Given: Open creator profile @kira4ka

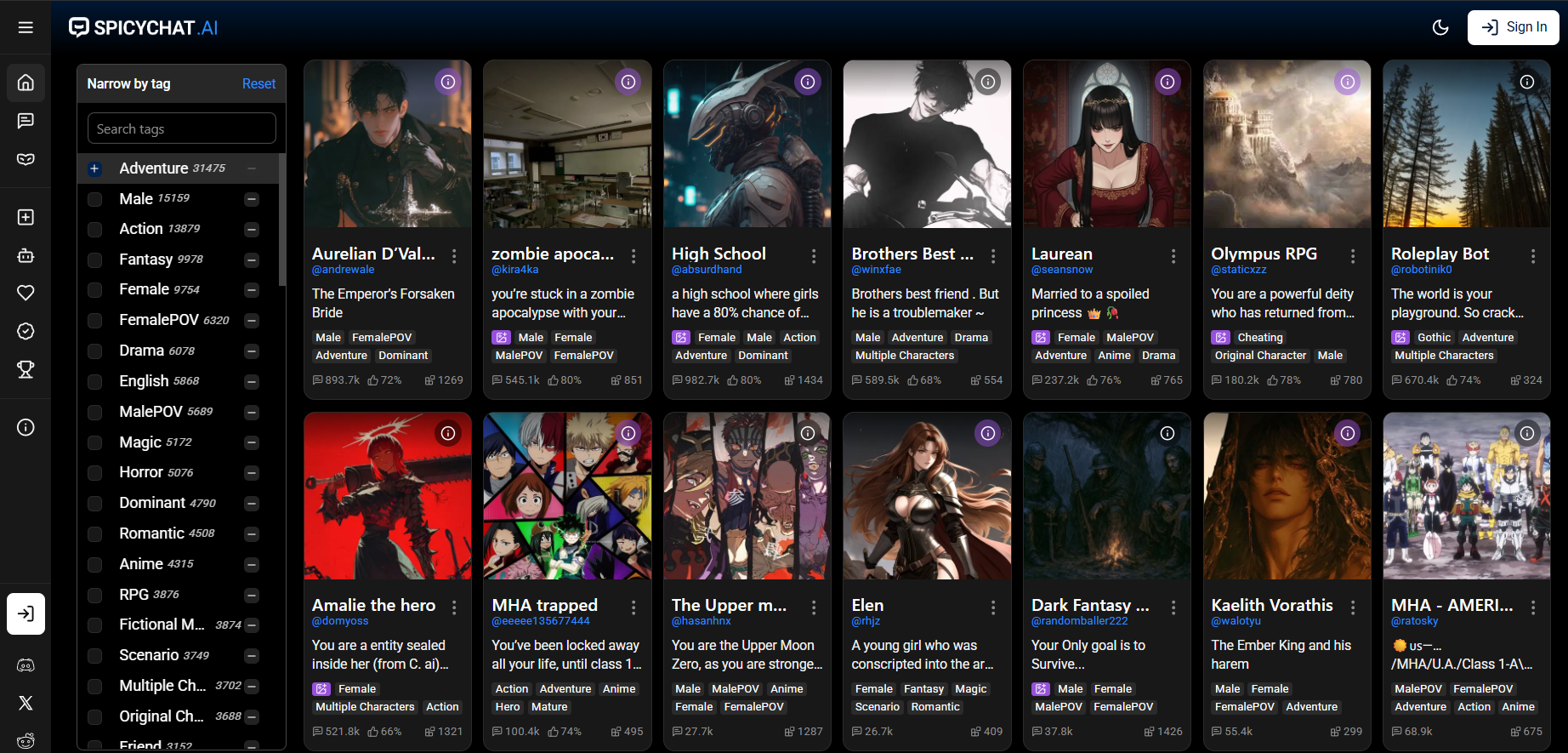Looking at the screenshot, I should (515, 270).
